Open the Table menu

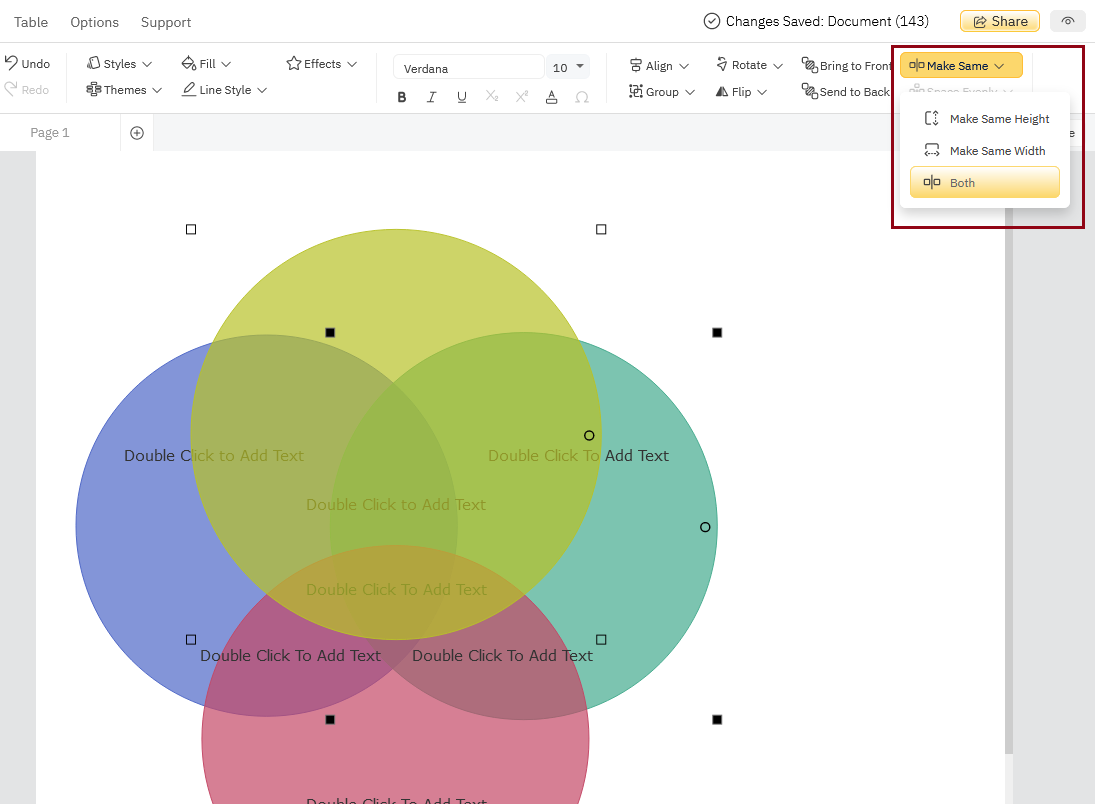coord(31,22)
